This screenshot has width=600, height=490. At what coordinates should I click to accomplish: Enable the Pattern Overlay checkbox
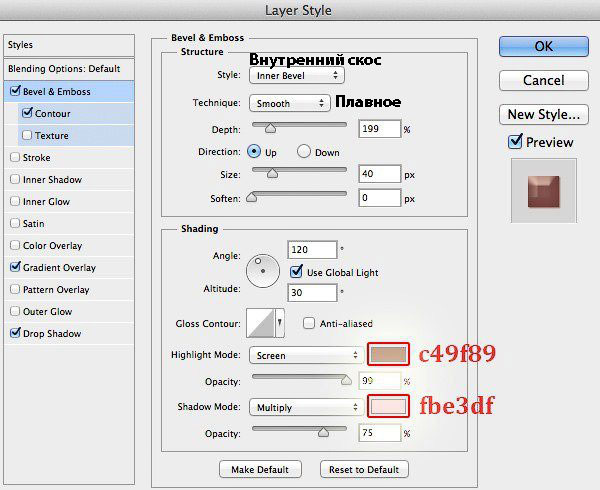tap(15, 289)
